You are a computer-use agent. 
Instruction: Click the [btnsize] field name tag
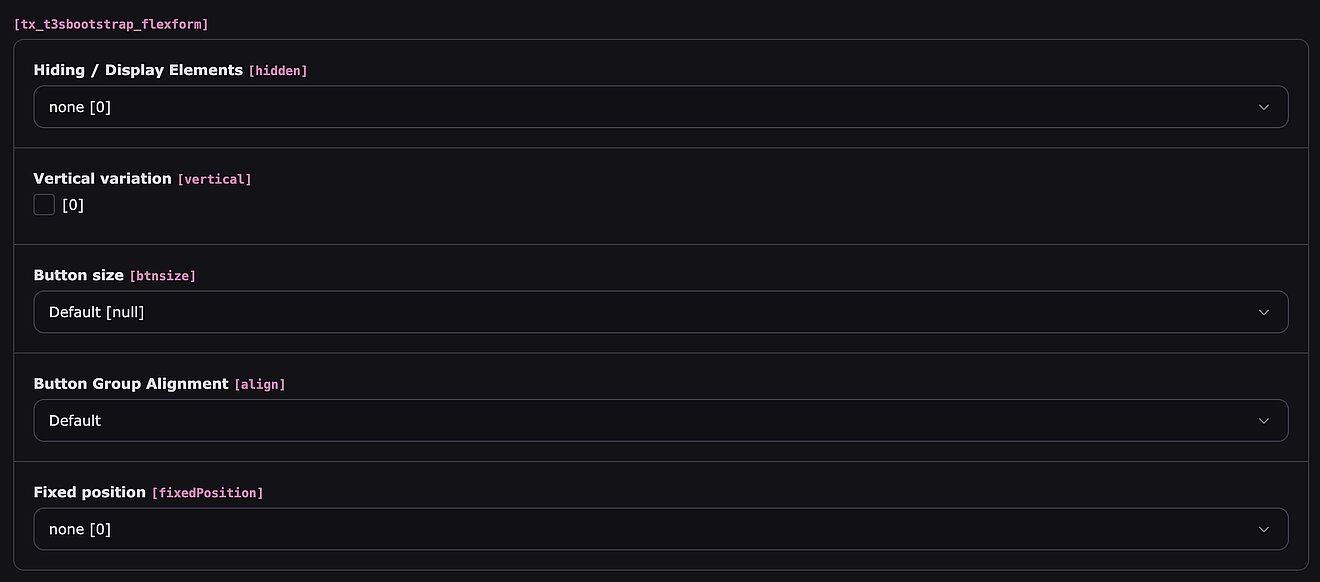click(163, 276)
